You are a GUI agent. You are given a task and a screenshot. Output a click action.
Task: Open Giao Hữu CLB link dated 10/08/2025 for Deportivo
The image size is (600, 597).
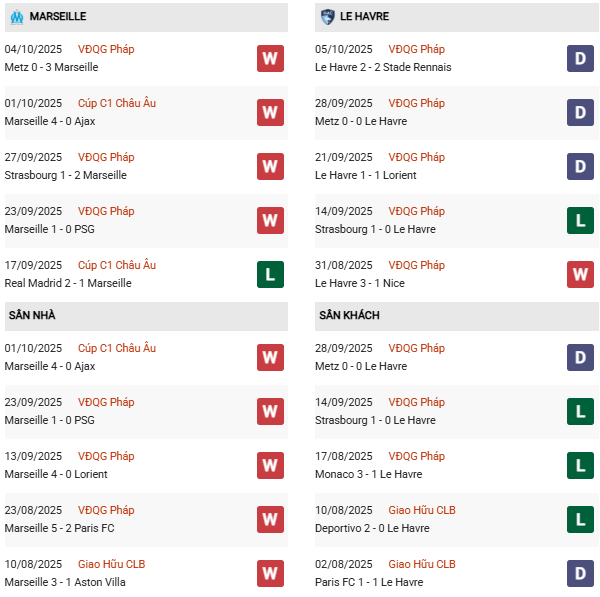coord(424,510)
